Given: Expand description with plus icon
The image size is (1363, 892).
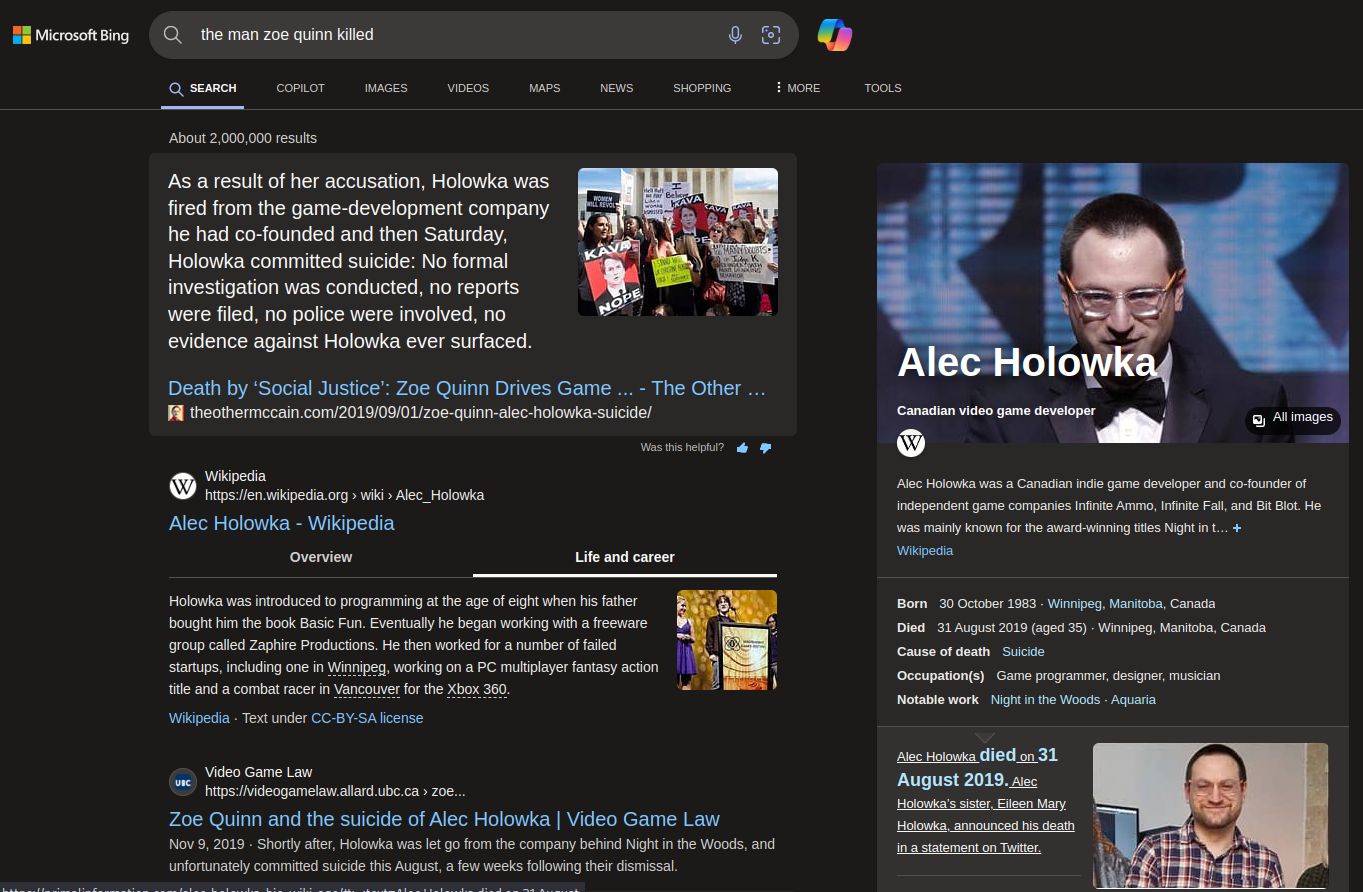Looking at the screenshot, I should [1237, 528].
